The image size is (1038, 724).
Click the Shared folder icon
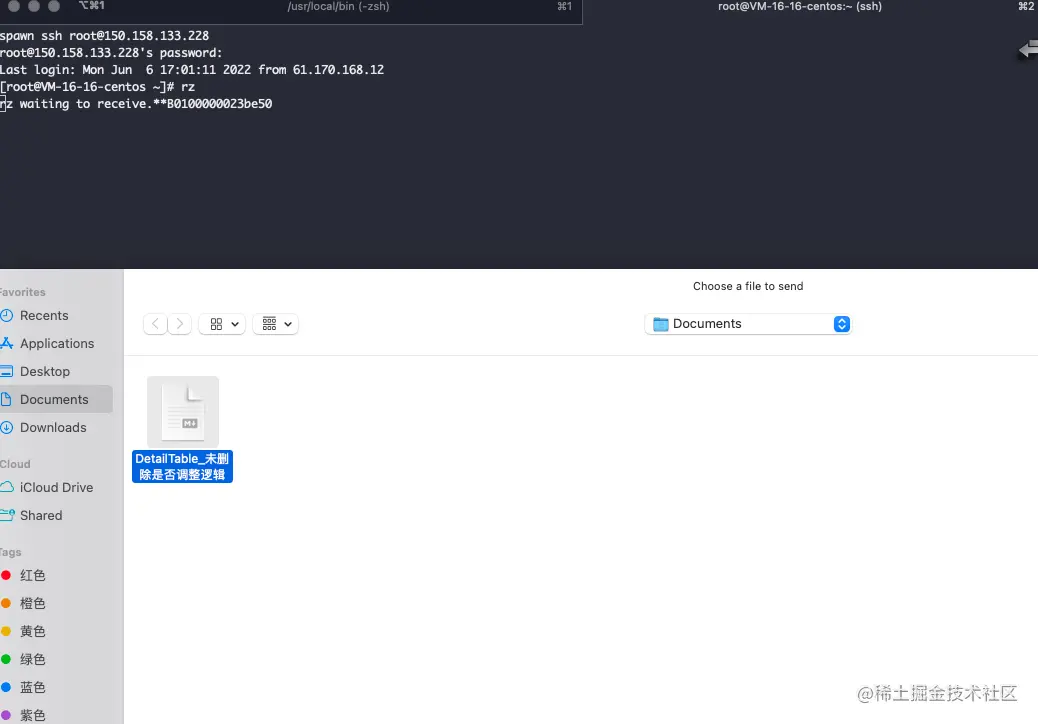[x=7, y=515]
